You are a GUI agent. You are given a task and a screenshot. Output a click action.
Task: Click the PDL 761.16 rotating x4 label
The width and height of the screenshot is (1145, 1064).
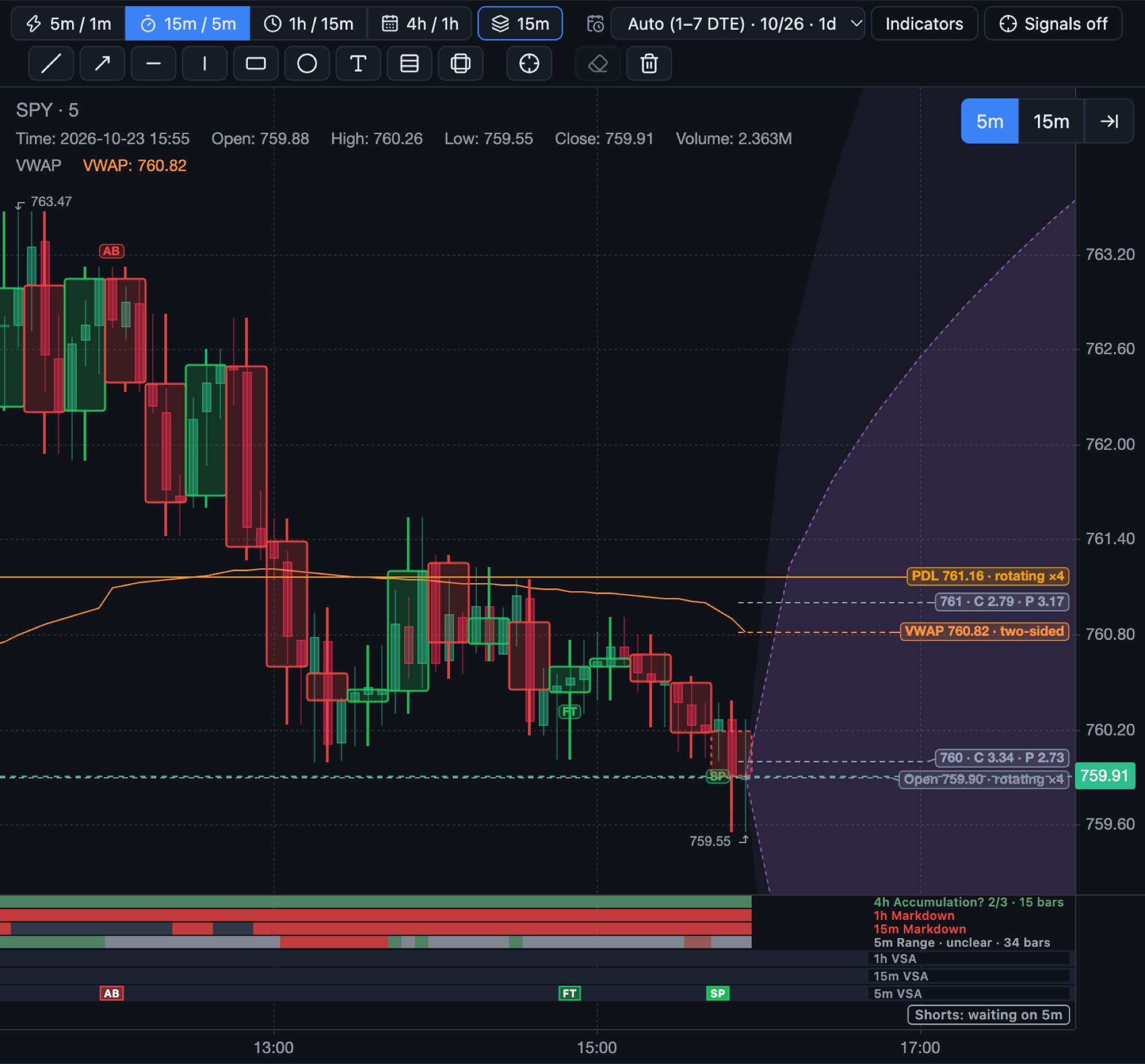pyautogui.click(x=988, y=576)
